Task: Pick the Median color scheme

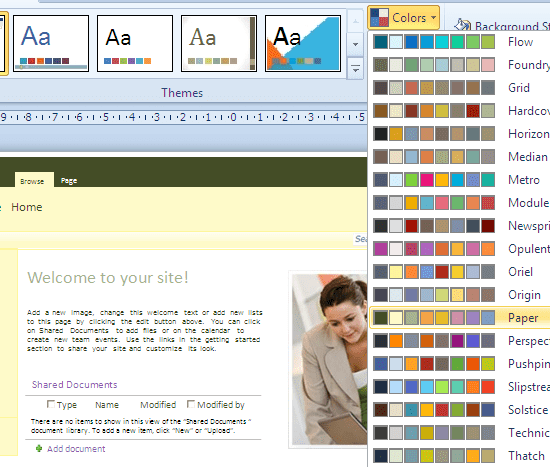Action: [x=460, y=157]
